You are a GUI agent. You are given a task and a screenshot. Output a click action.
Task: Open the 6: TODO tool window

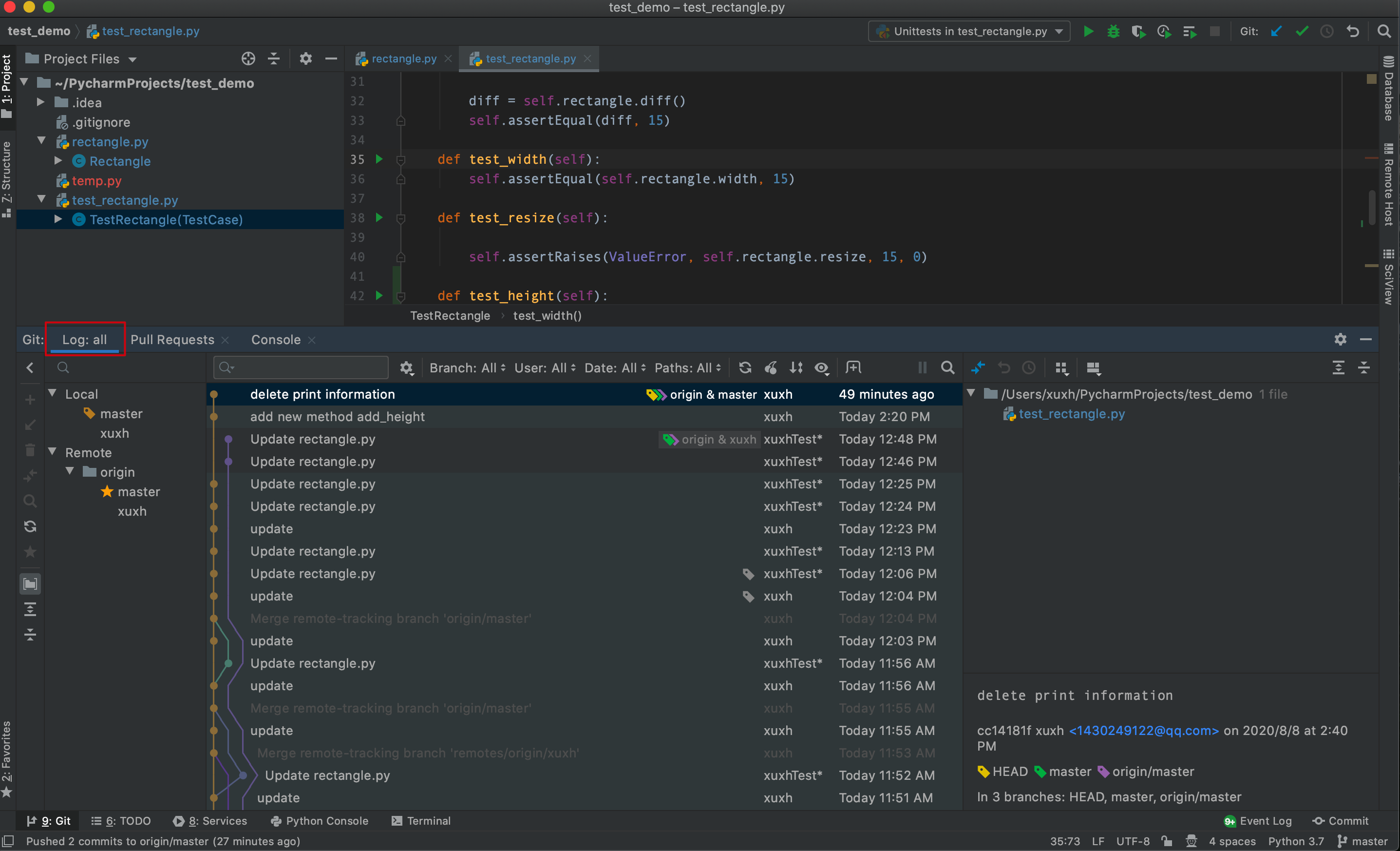pos(121,821)
